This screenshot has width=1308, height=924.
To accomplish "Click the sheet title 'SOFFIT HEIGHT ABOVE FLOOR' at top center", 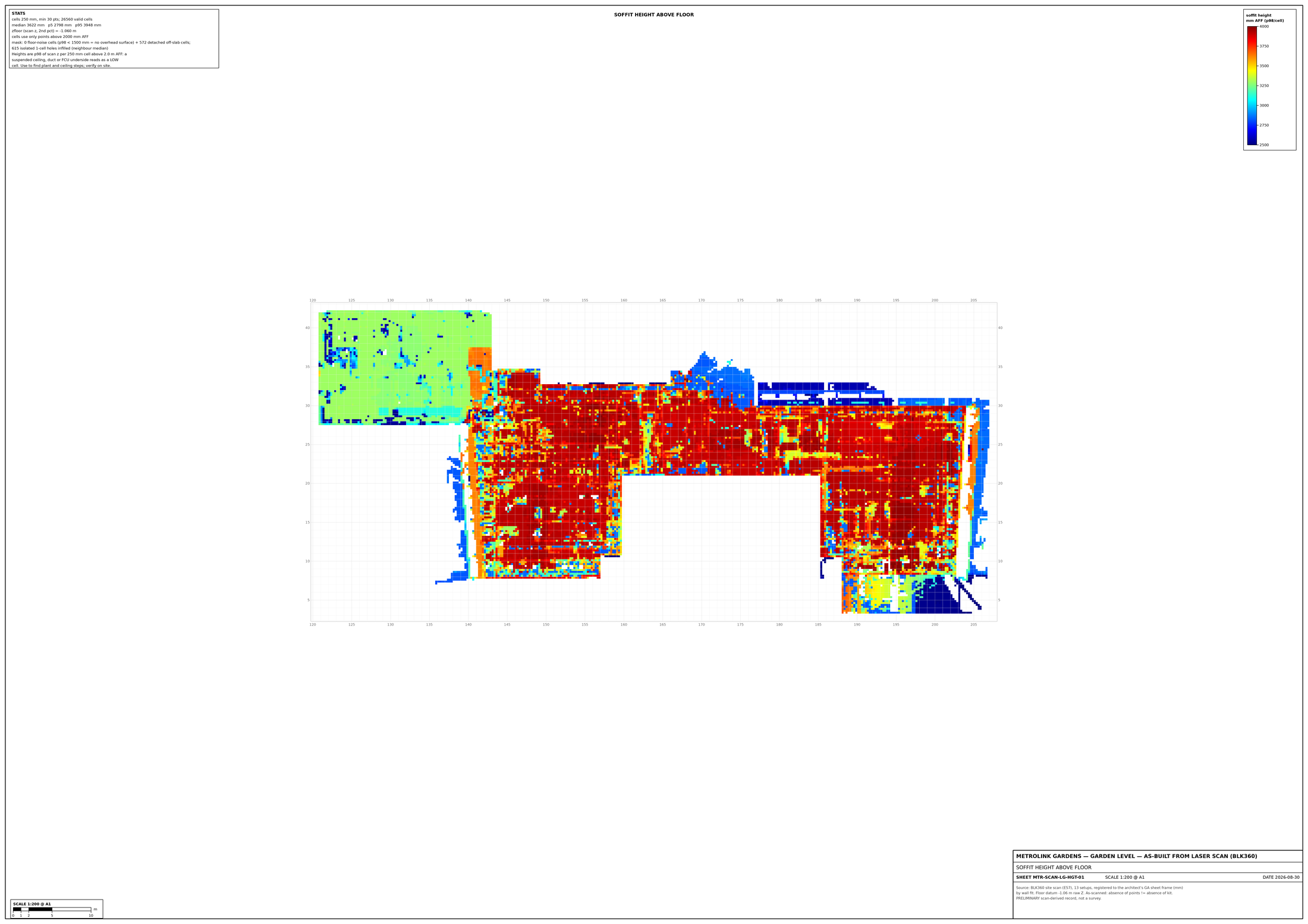I will coord(653,15).
